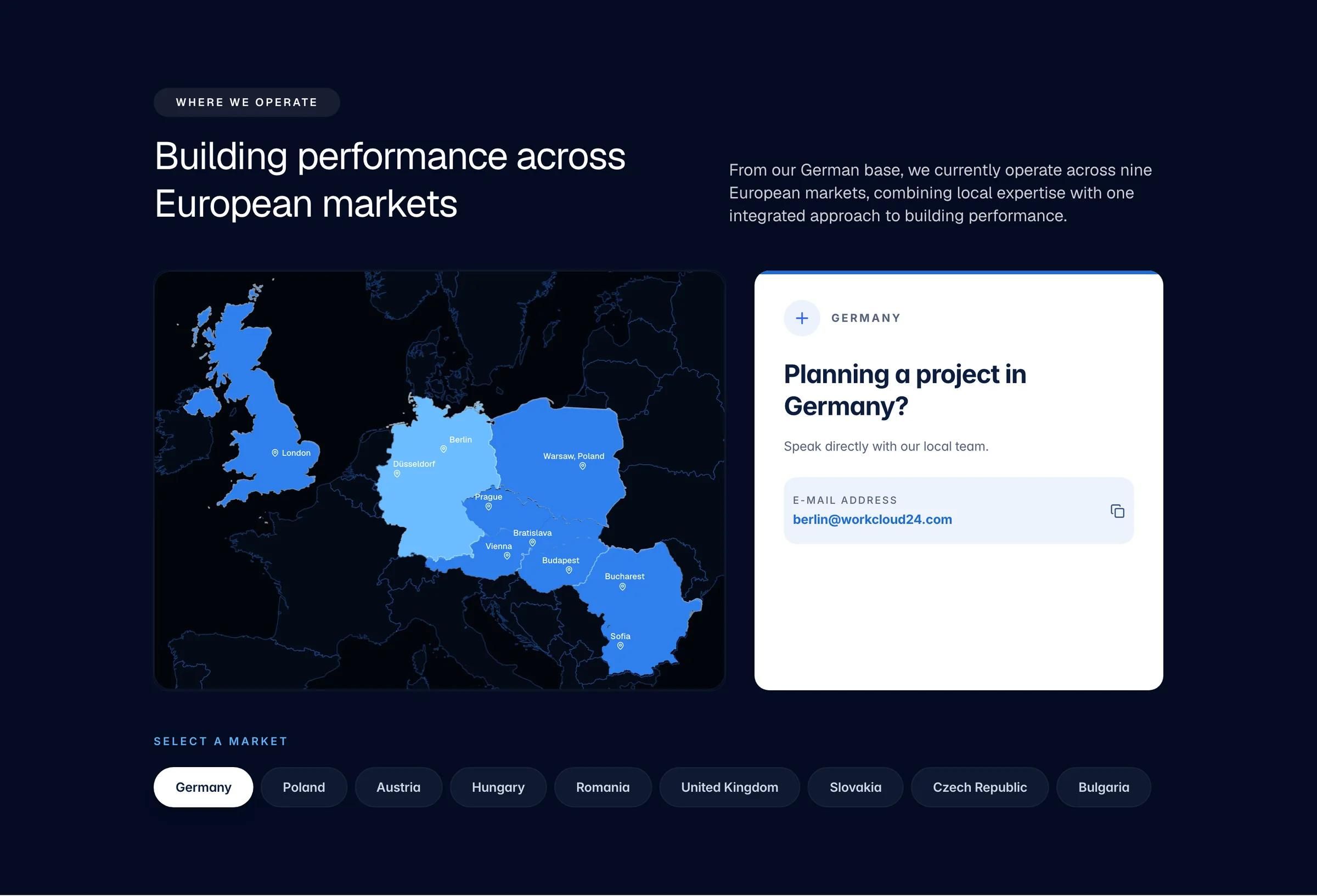1317x896 pixels.
Task: Click the Berlin label on map
Action: point(461,440)
